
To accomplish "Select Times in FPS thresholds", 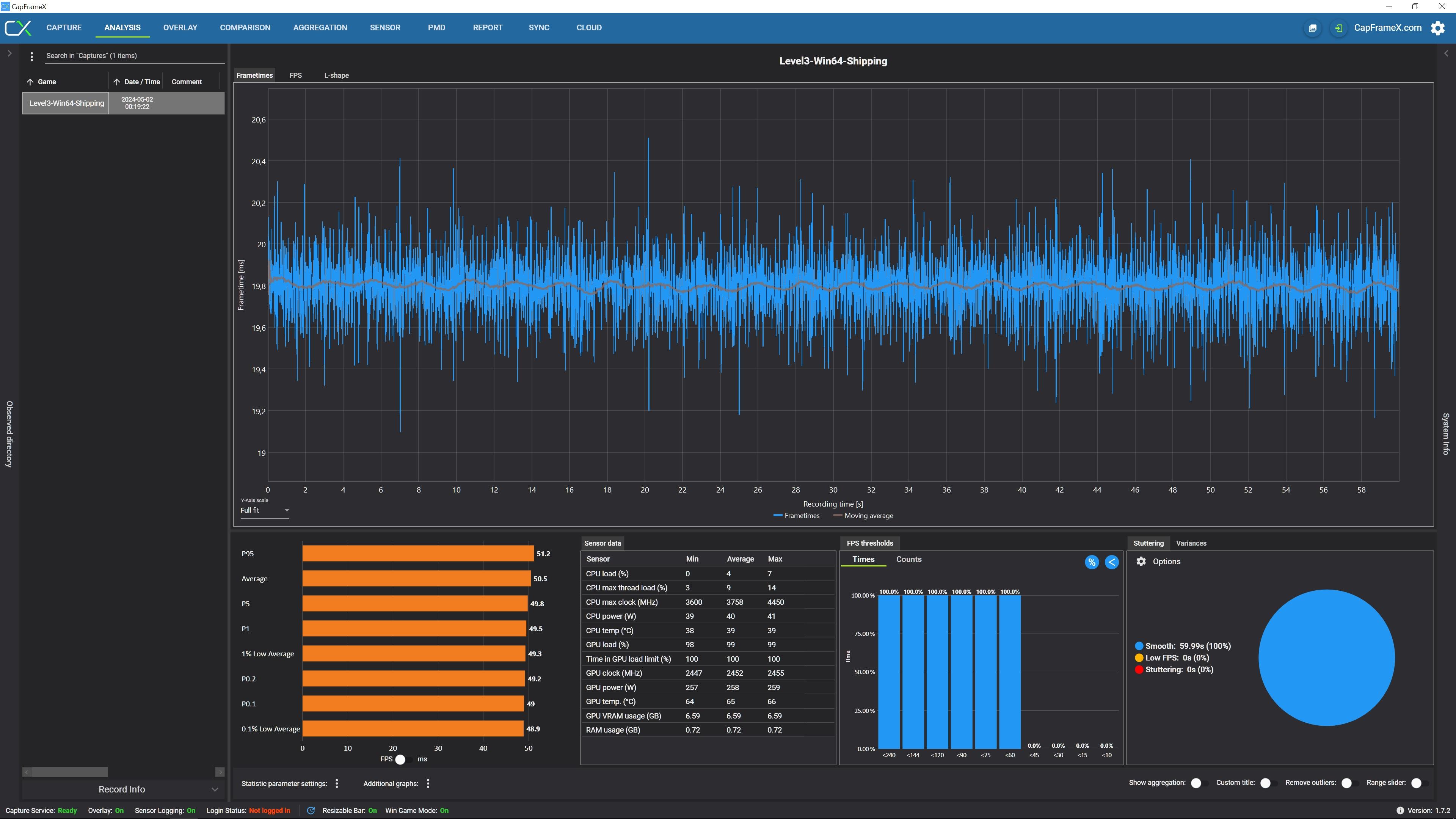I will pyautogui.click(x=863, y=560).
